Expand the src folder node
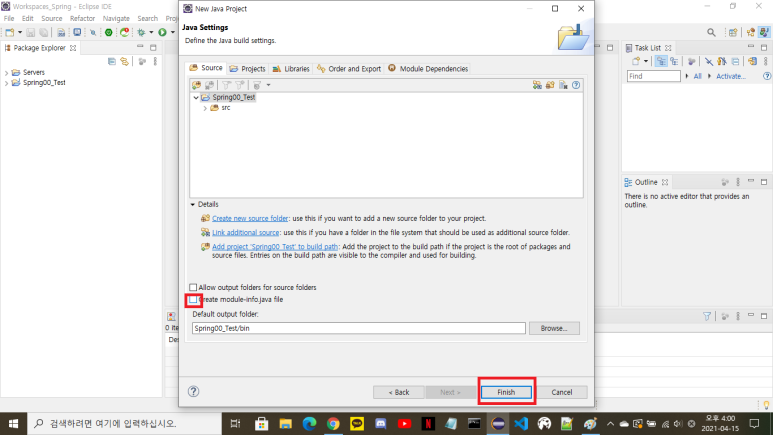Image resolution: width=773 pixels, height=435 pixels. coord(205,108)
